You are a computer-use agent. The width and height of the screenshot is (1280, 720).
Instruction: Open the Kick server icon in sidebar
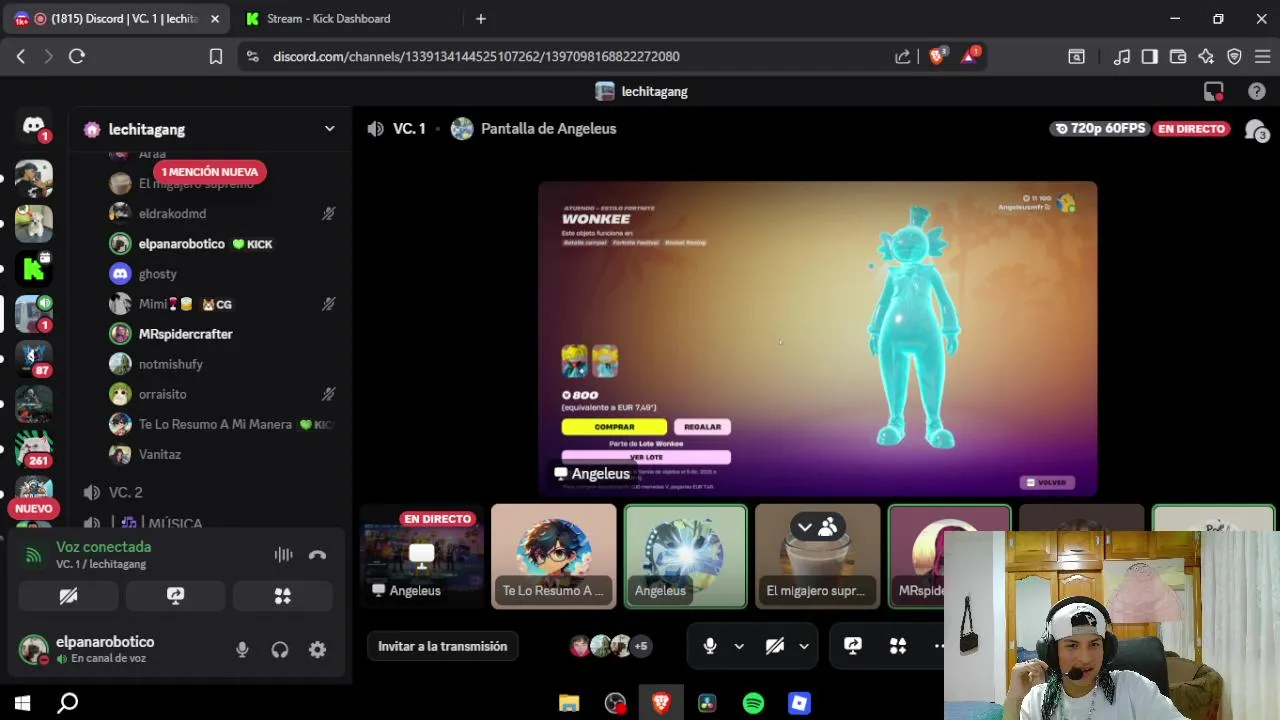click(x=34, y=268)
